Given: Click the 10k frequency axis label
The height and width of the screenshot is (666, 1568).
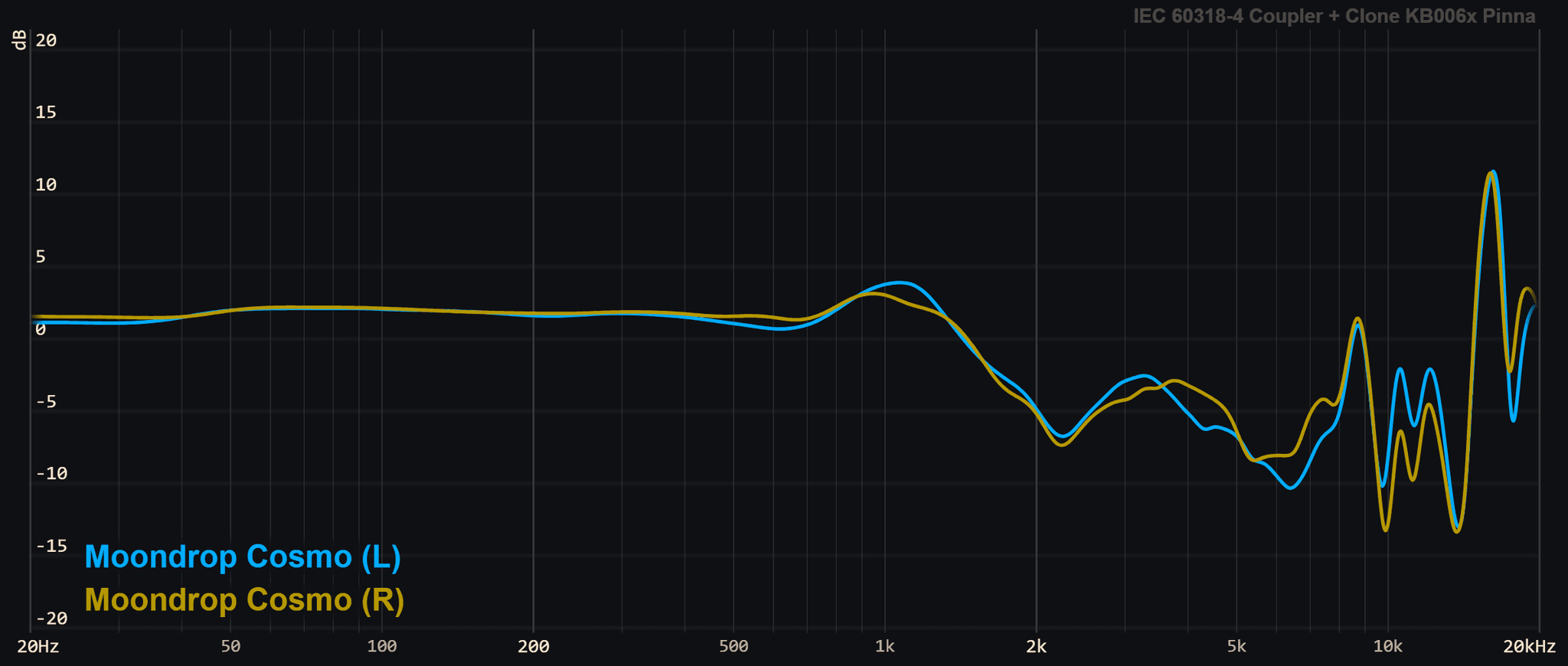Looking at the screenshot, I should tap(1387, 647).
